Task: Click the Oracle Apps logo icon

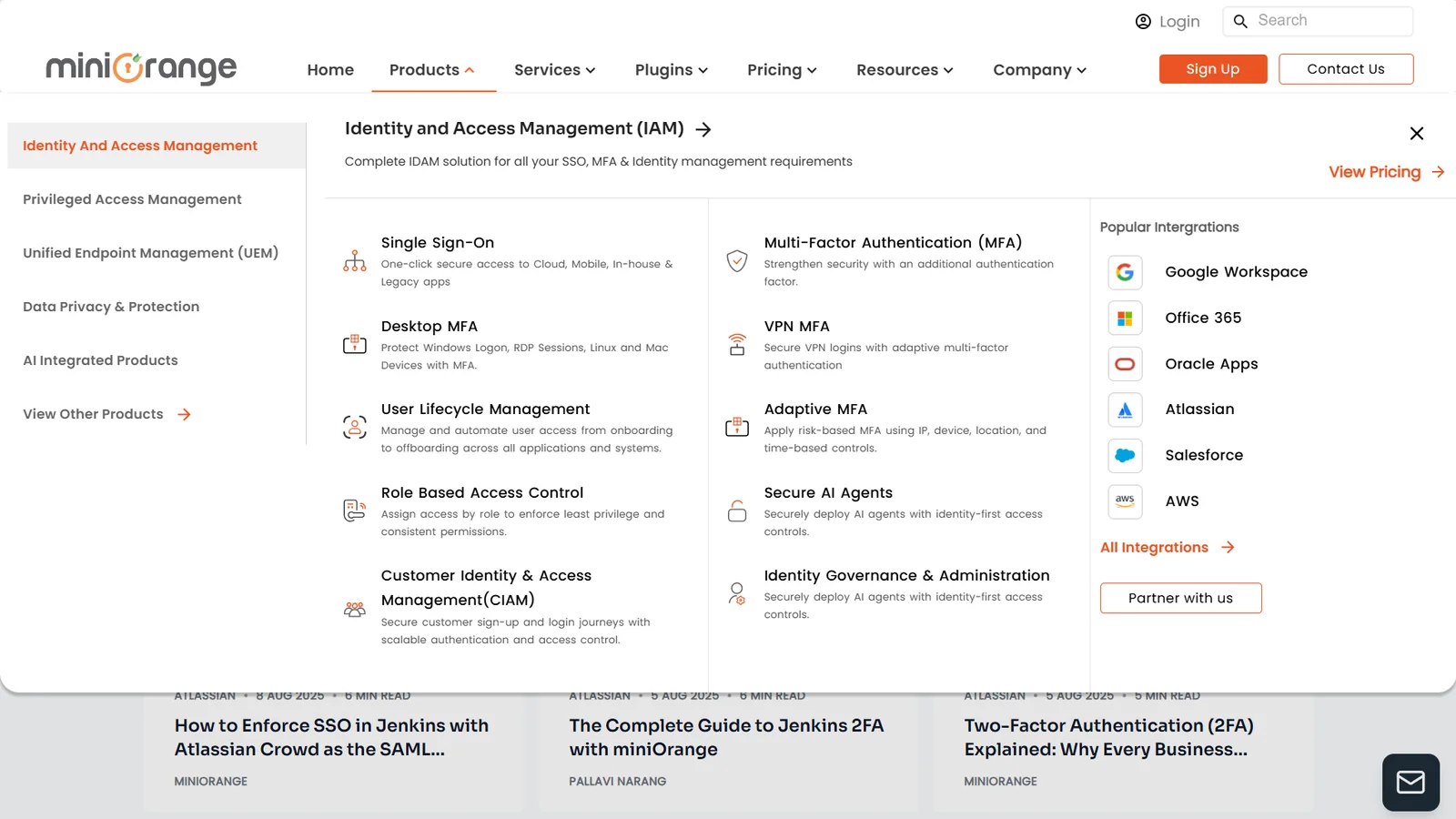Action: coord(1125,364)
